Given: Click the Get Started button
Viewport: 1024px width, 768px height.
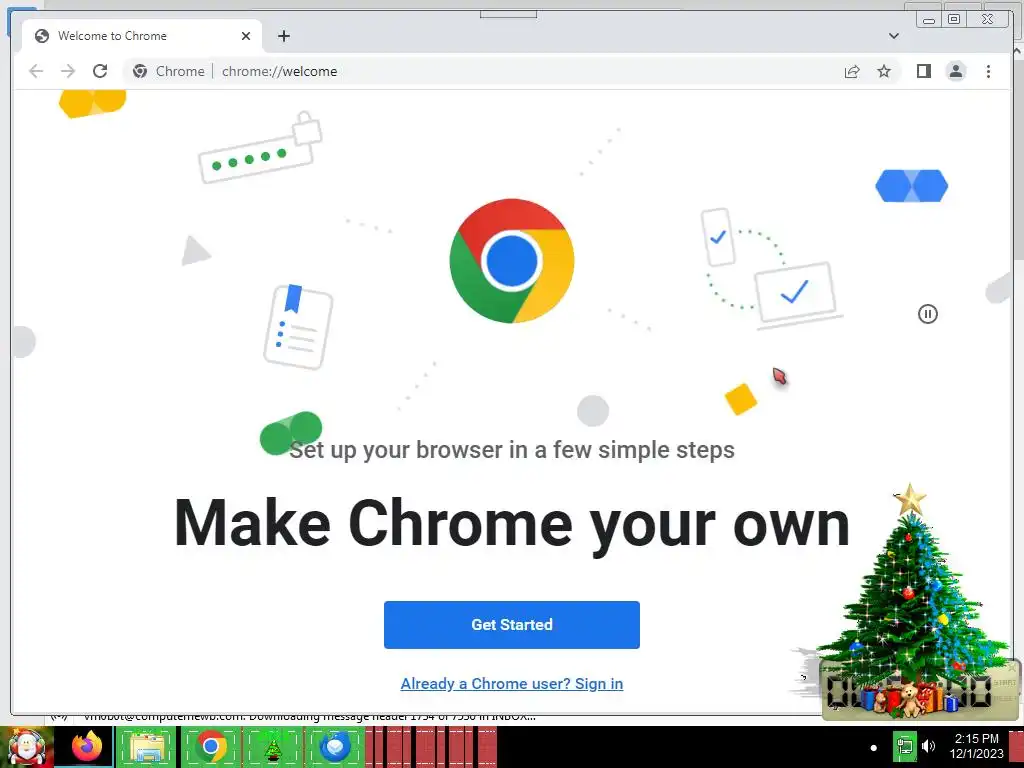Looking at the screenshot, I should (511, 625).
